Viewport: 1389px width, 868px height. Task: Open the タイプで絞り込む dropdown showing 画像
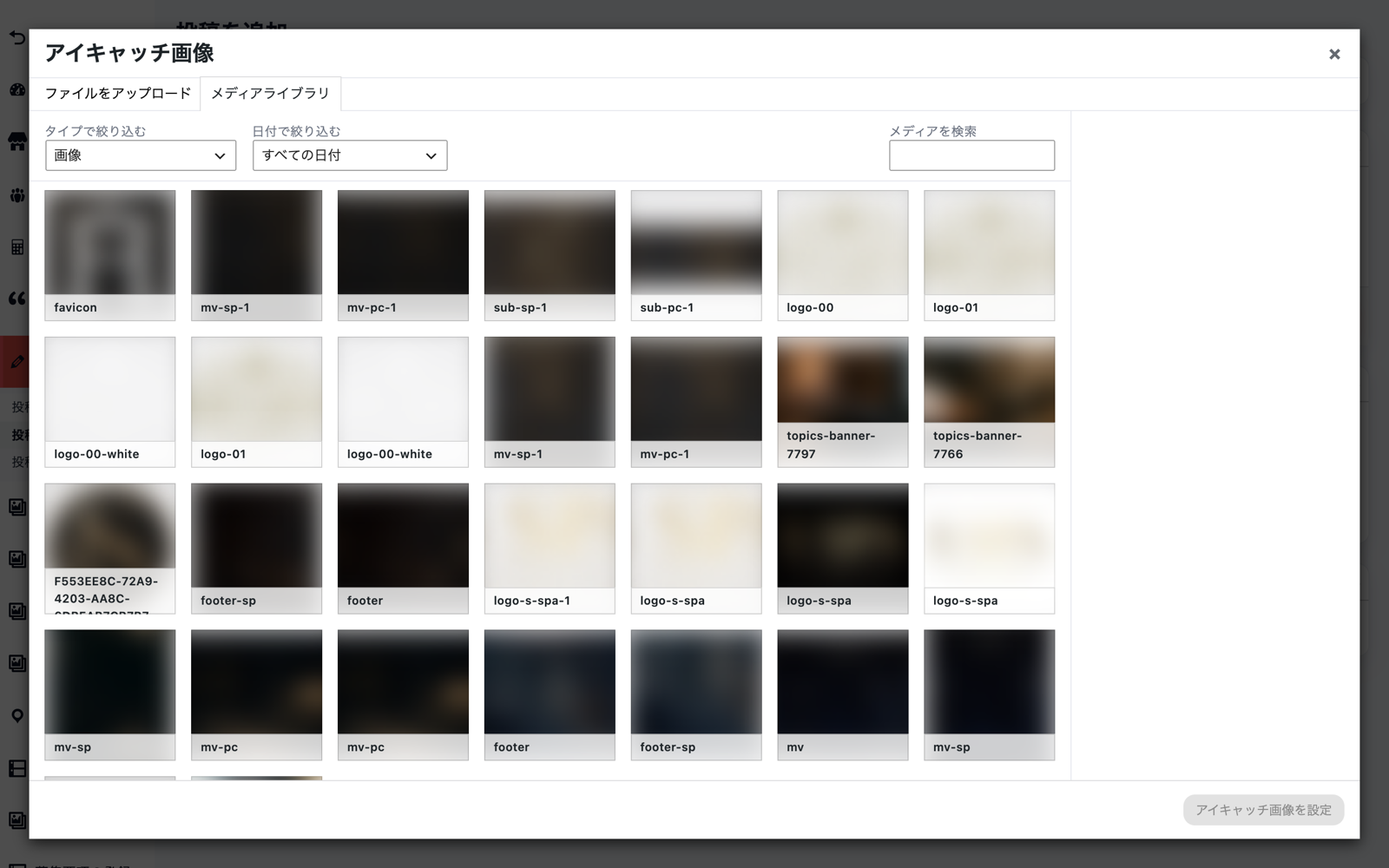coord(141,155)
